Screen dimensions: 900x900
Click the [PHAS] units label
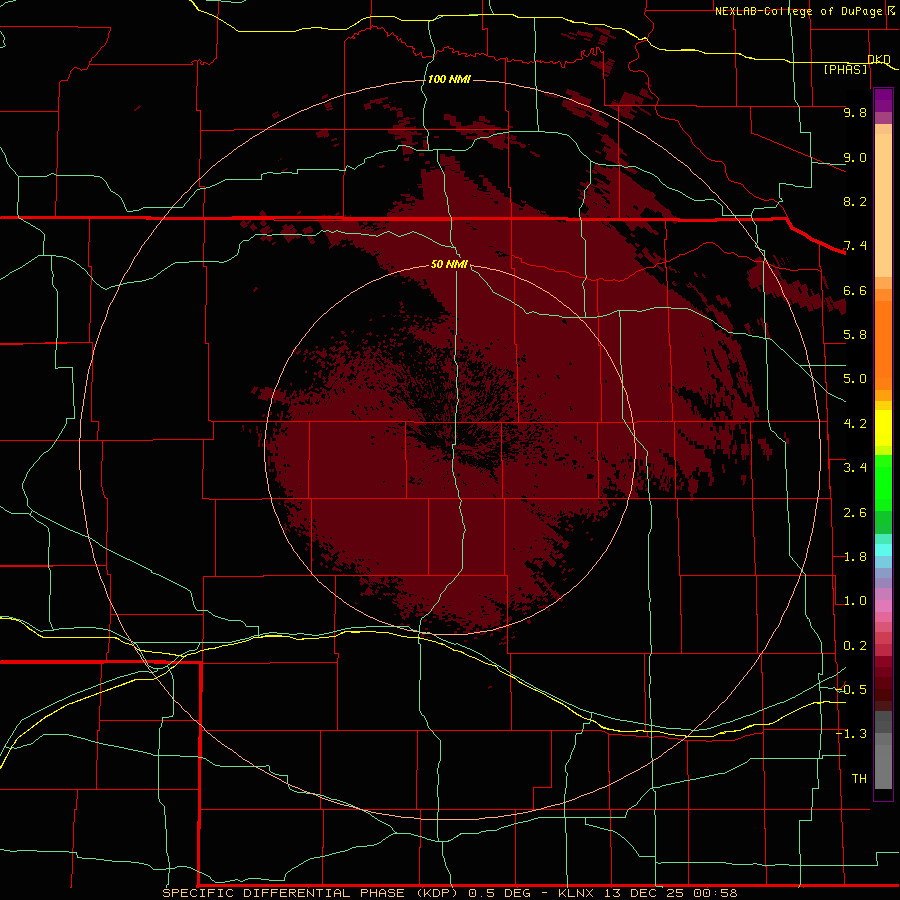tap(845, 69)
